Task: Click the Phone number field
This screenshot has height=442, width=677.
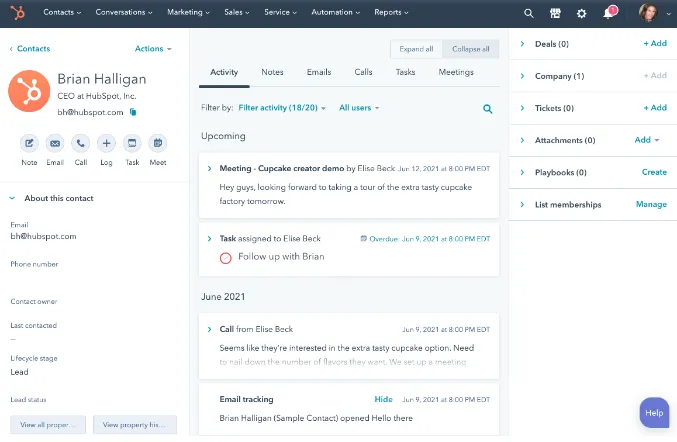Action: pos(34,264)
